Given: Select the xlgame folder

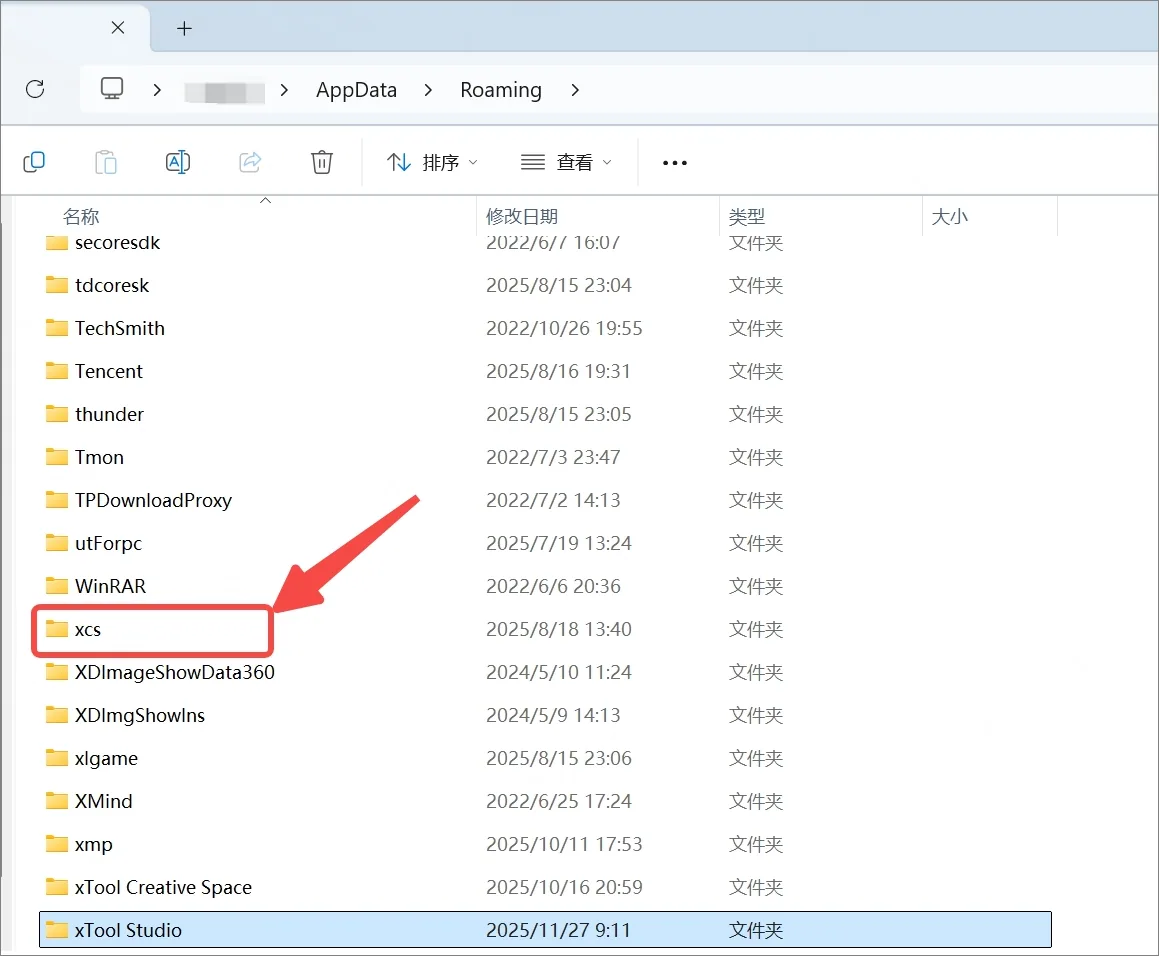Looking at the screenshot, I should point(545,758).
